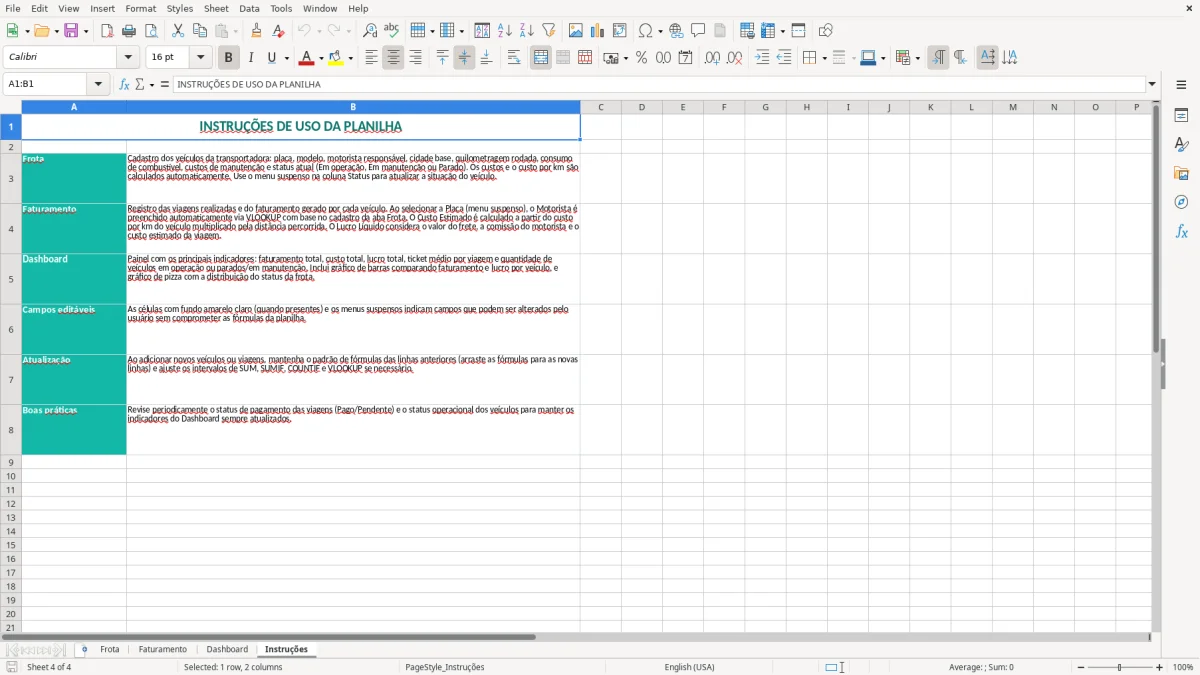The image size is (1200, 675).
Task: Open Draw Functions shapes icon
Action: point(826,31)
